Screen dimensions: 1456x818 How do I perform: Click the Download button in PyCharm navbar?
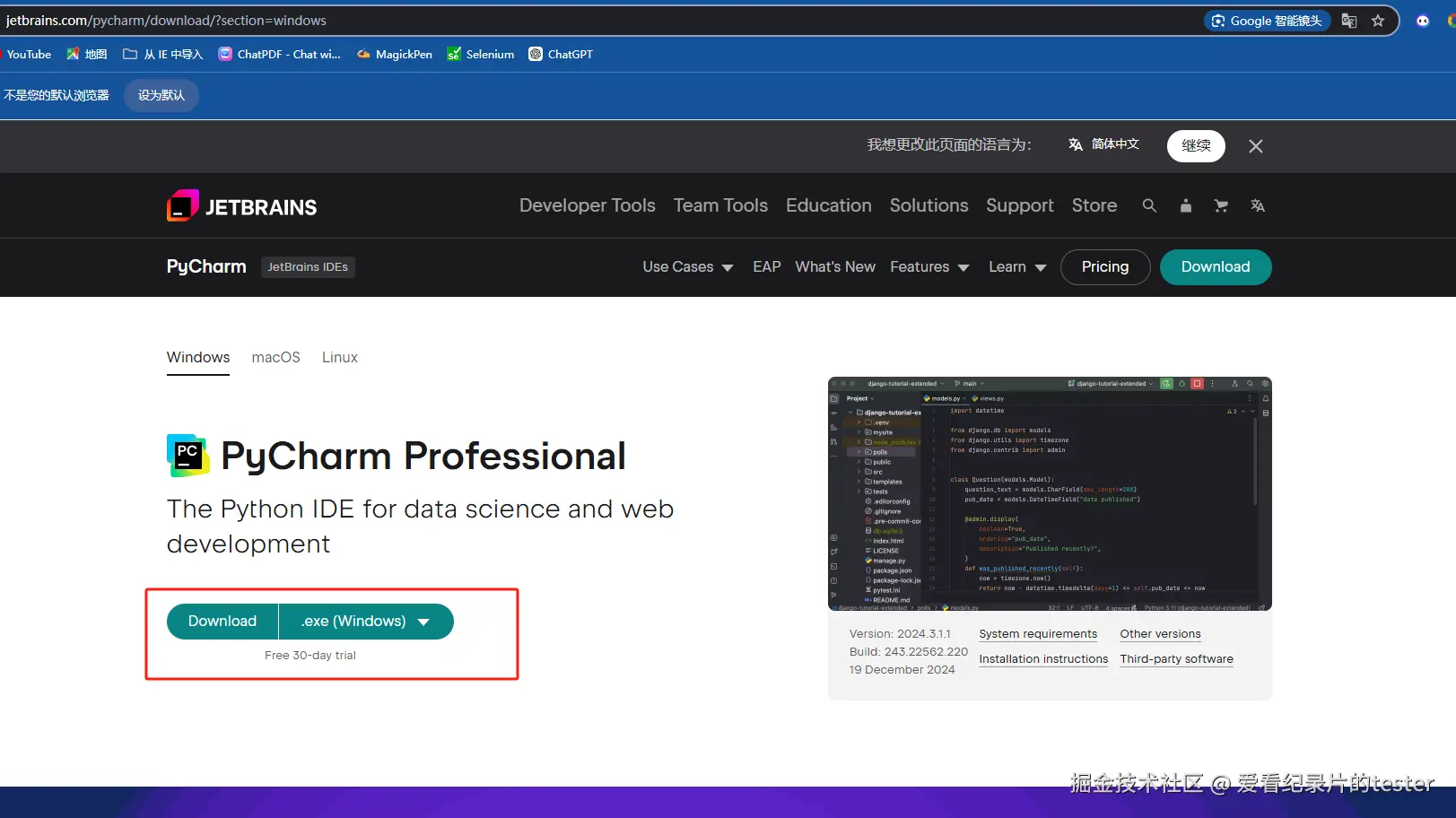1216,267
